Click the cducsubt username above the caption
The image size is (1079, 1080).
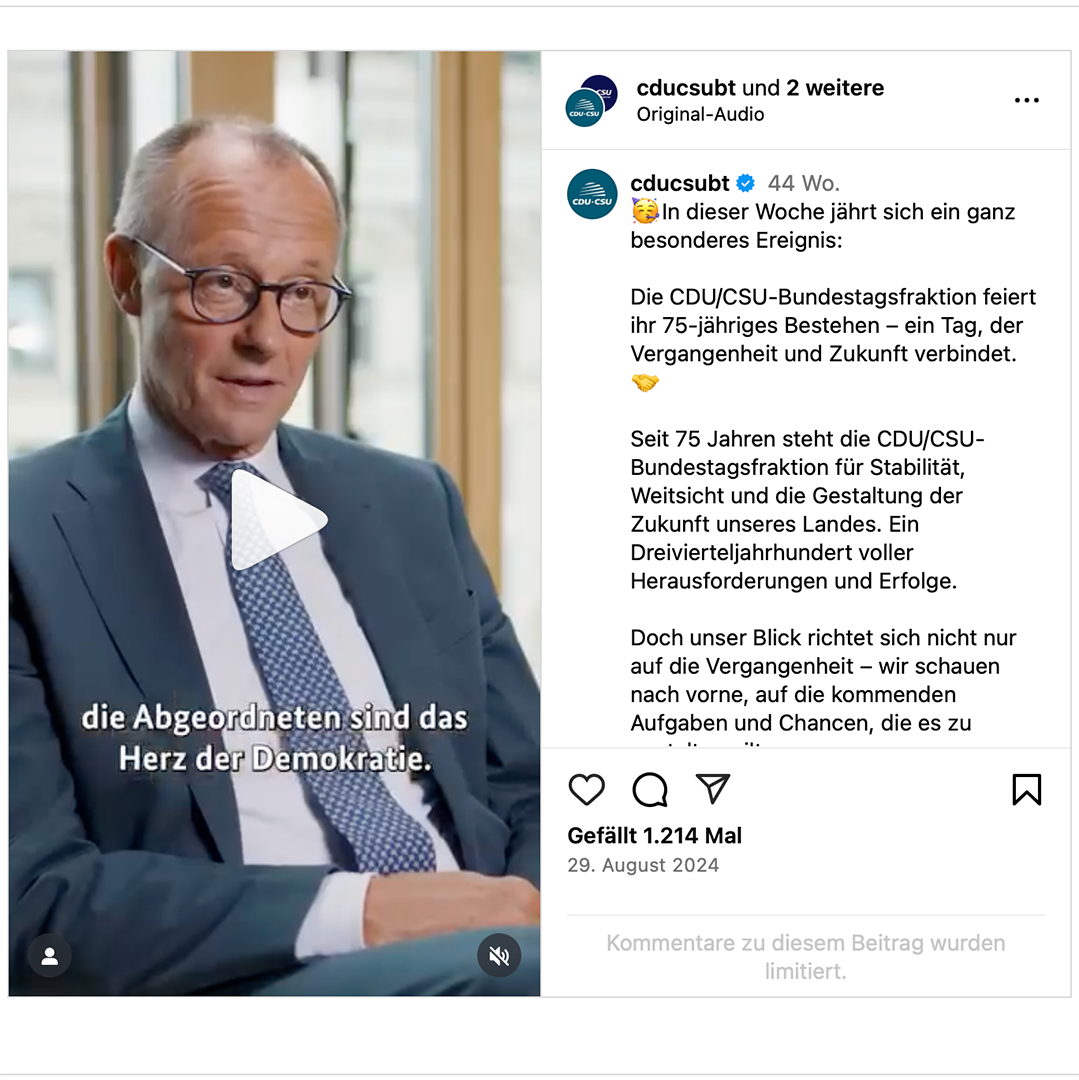coord(679,183)
